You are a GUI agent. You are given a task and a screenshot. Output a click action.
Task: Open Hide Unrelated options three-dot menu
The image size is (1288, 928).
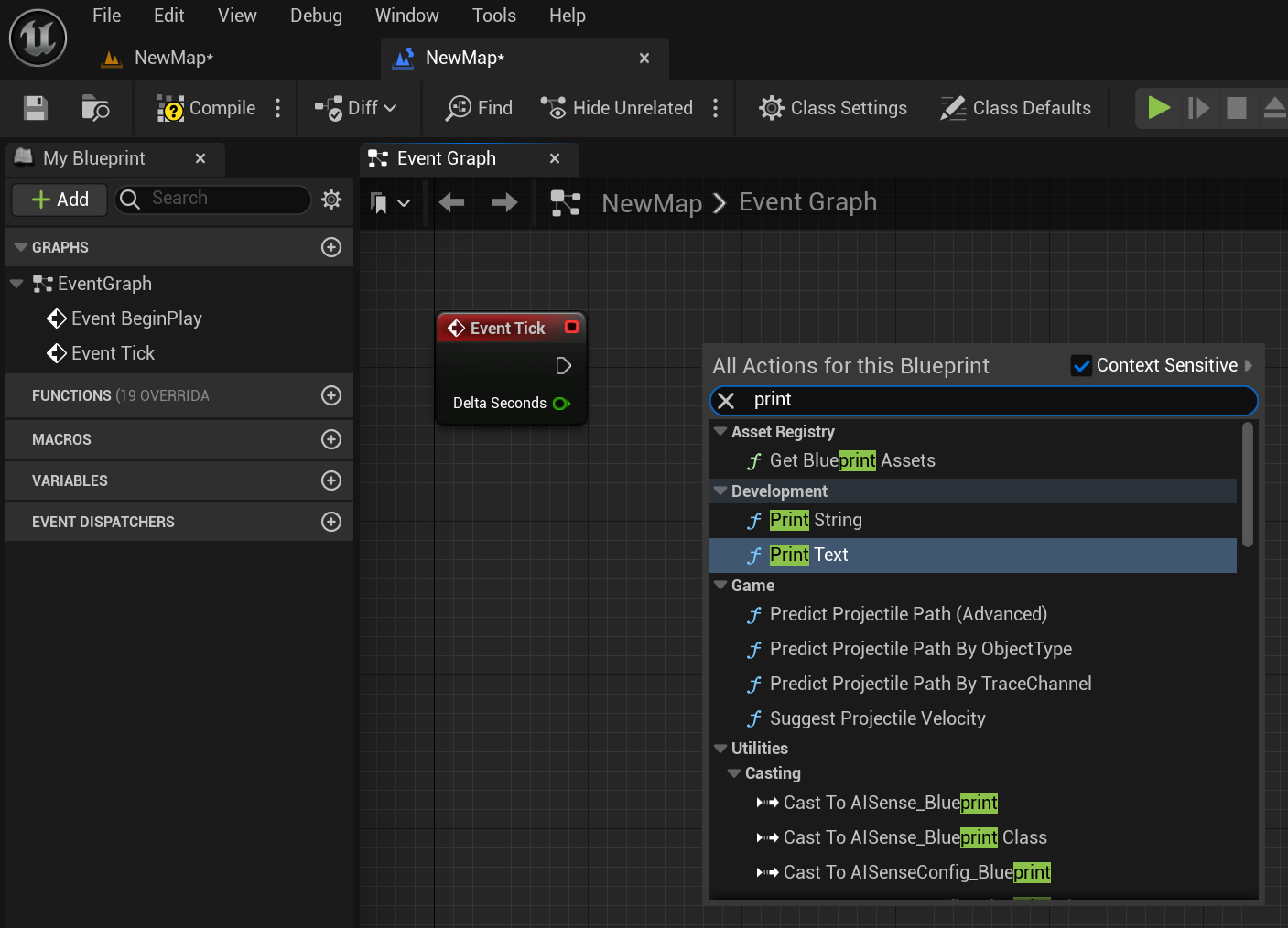(x=716, y=108)
